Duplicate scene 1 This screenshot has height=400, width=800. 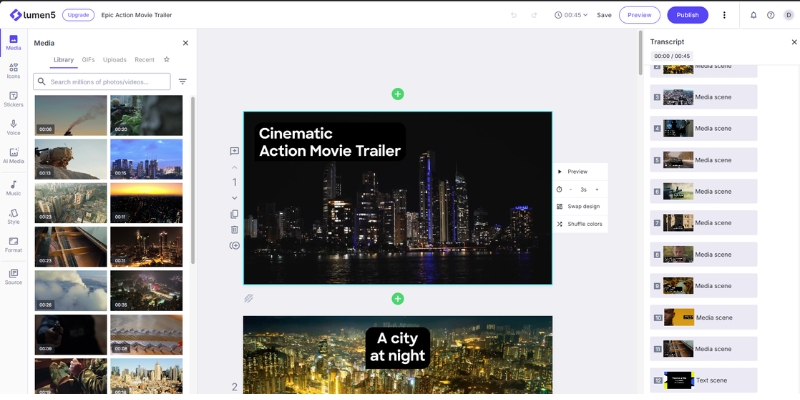click(x=234, y=214)
